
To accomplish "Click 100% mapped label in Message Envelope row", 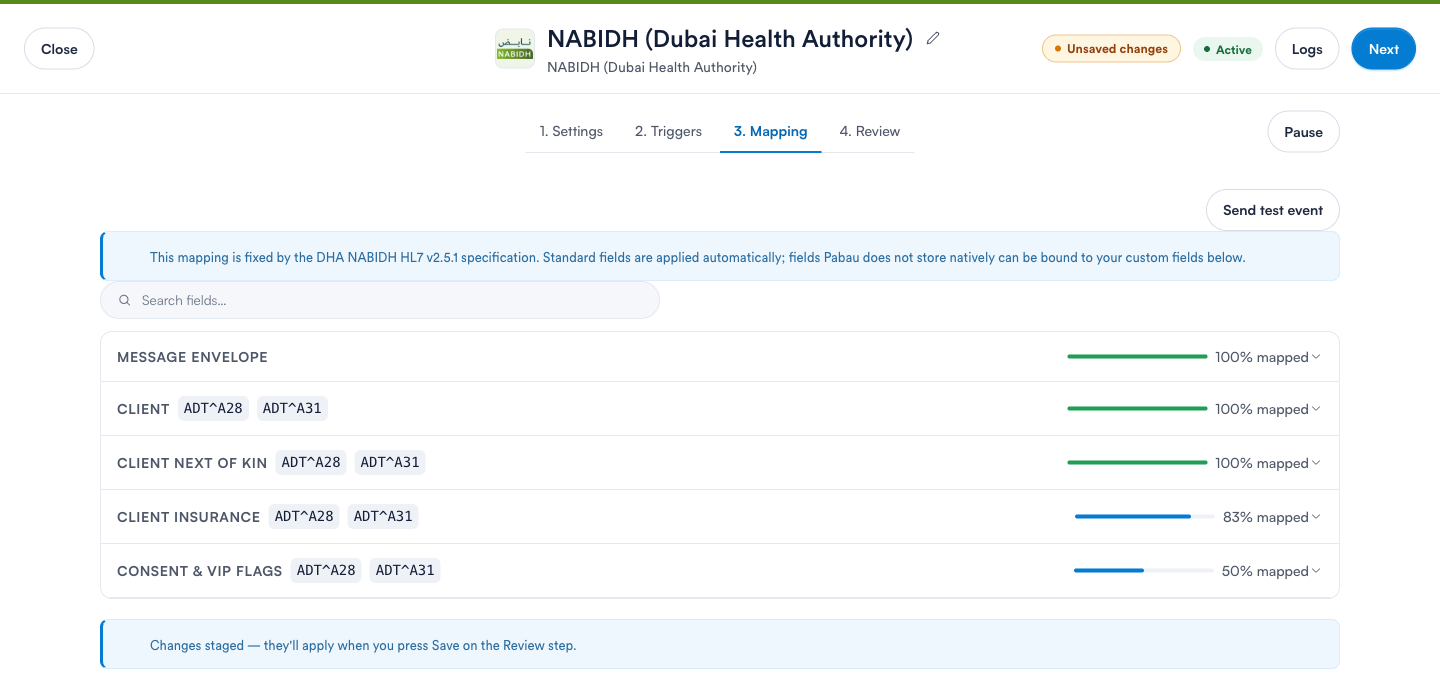I will pos(1261,357).
